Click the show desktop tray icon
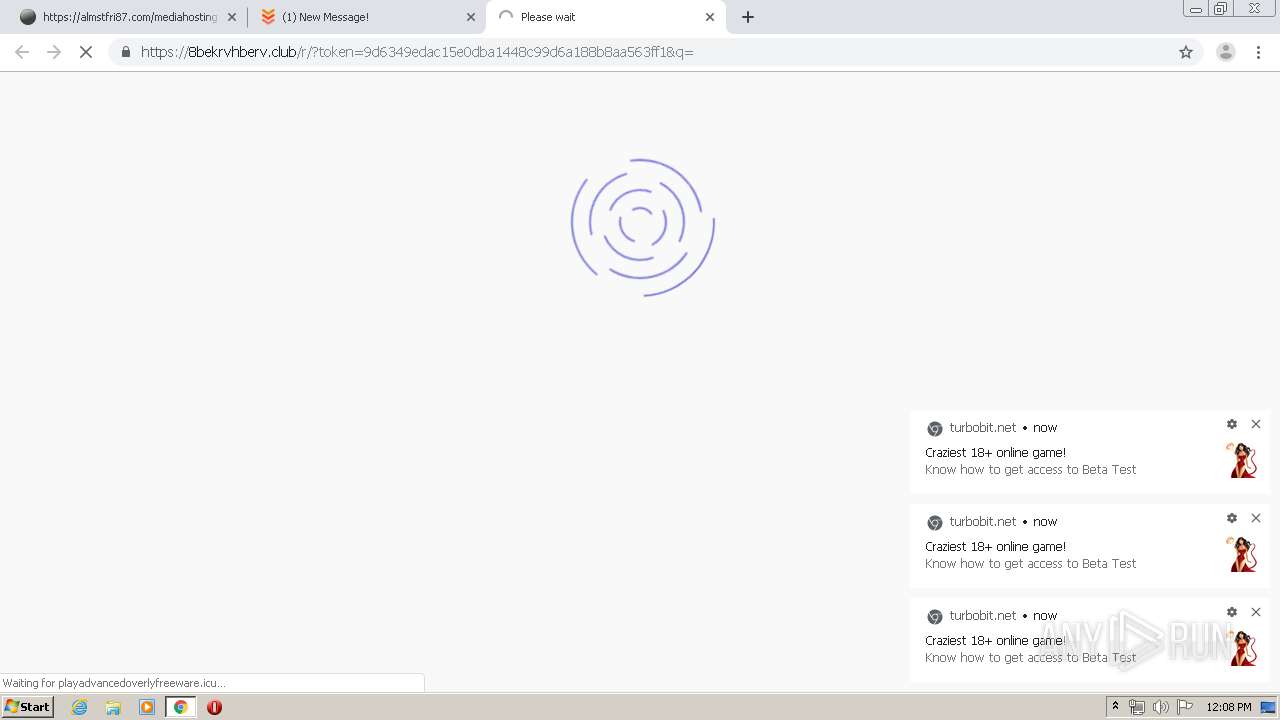The width and height of the screenshot is (1280, 720). point(1268,707)
